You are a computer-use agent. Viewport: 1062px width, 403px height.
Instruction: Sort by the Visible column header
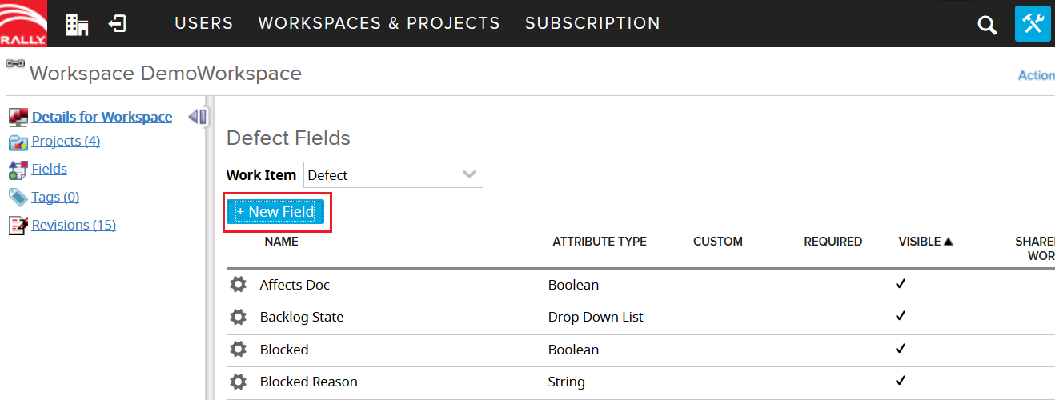click(x=924, y=242)
